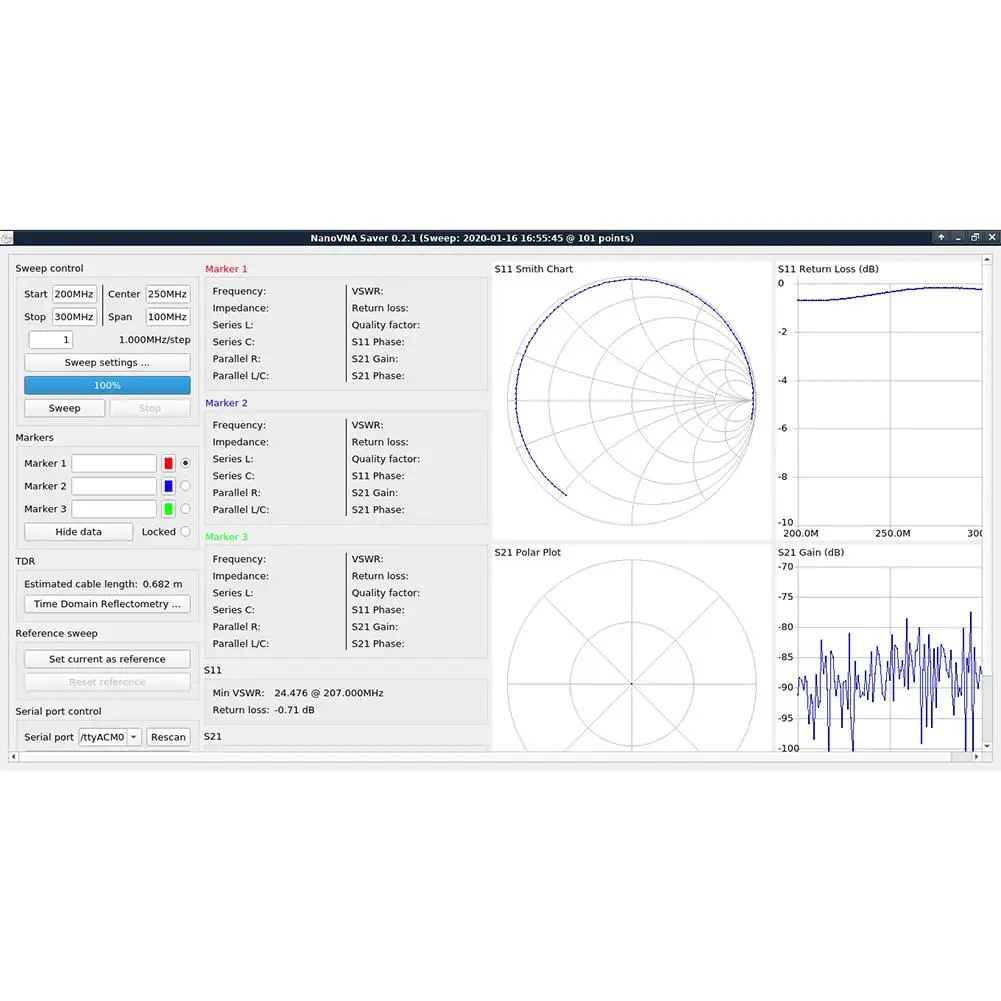This screenshot has height=1001, width=1001.
Task: Minimize the NanoVNA Saver window
Action: [958, 237]
